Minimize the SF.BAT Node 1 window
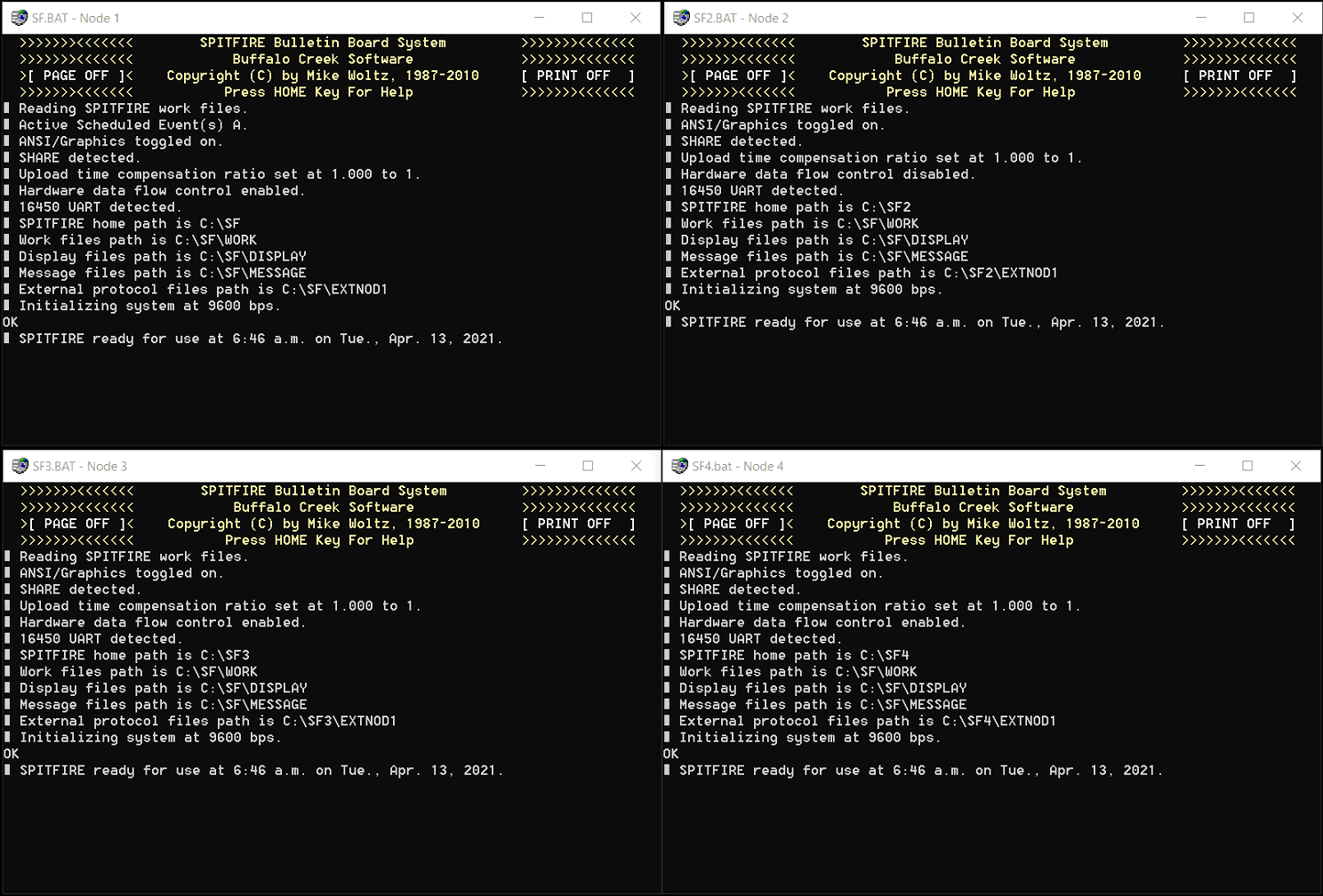Viewport: 1323px width, 896px height. [x=539, y=18]
